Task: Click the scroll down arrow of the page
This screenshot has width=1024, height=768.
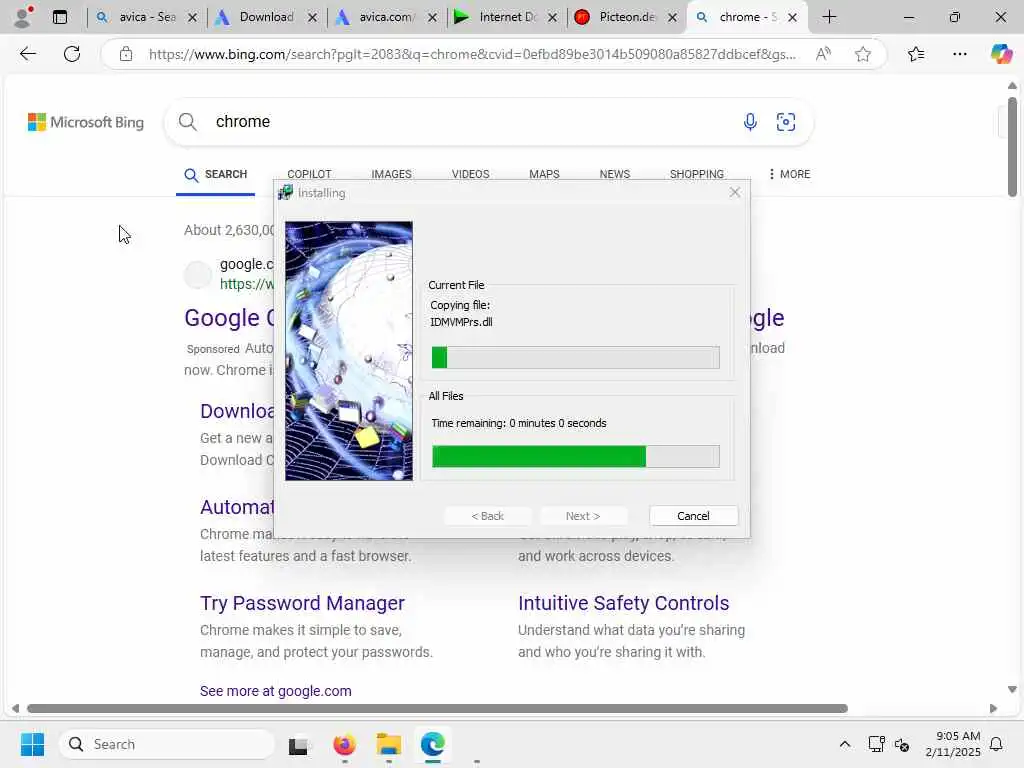Action: (x=1012, y=689)
